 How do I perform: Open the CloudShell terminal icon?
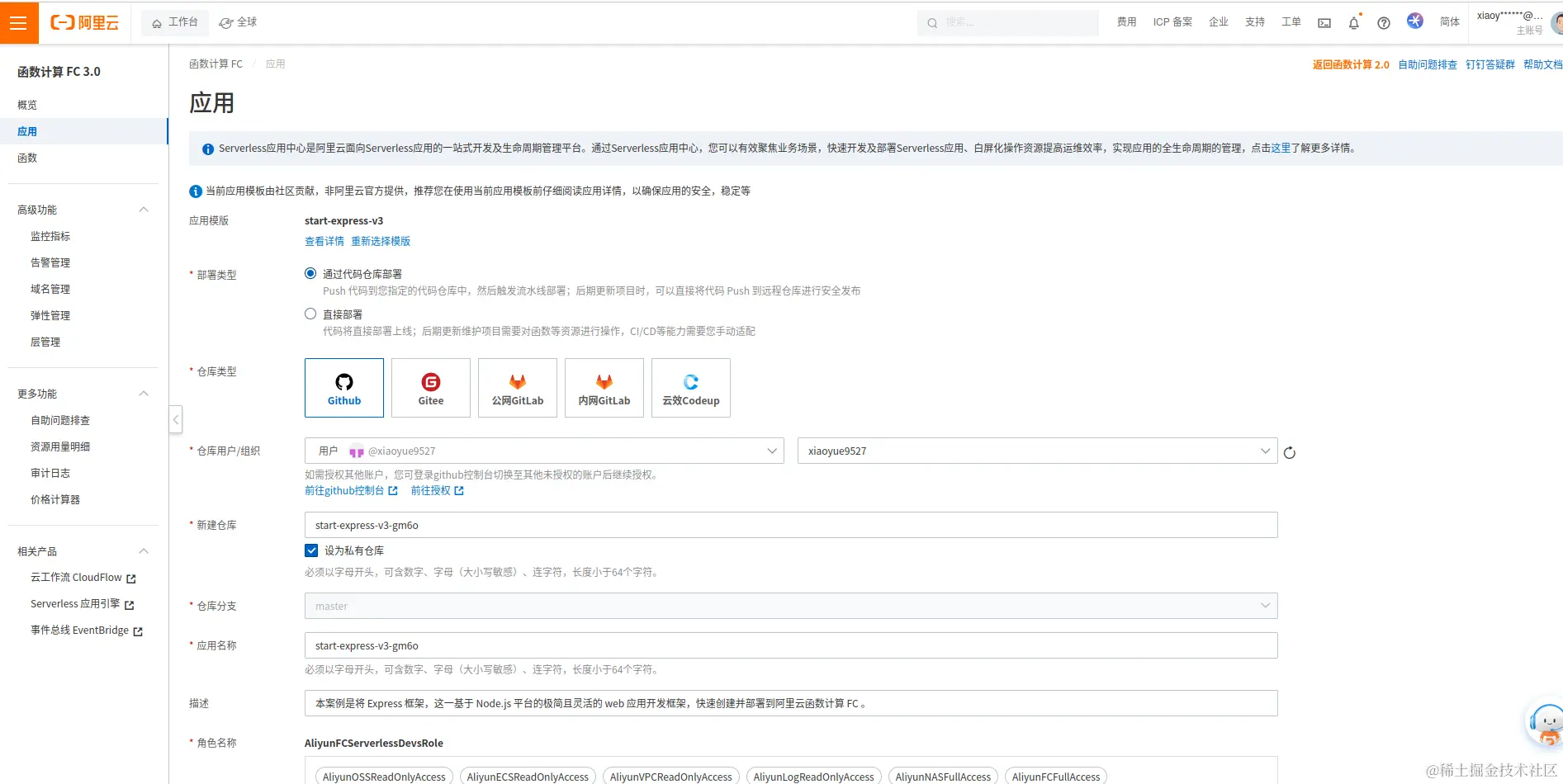pyautogui.click(x=1324, y=22)
